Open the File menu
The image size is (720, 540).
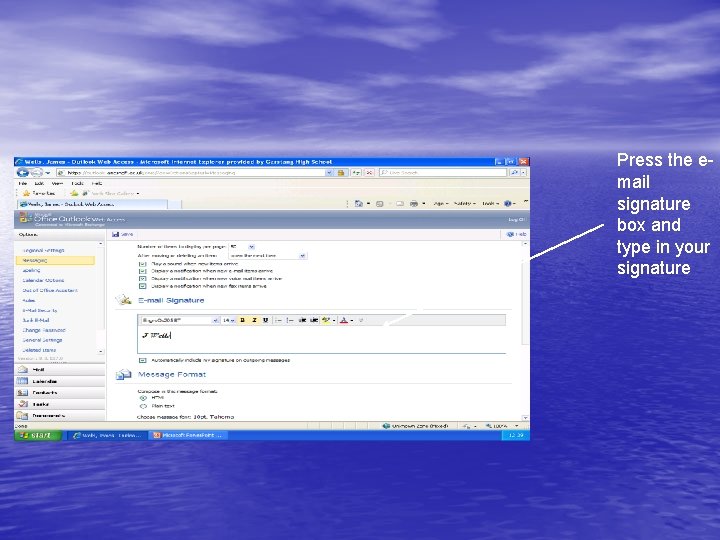tap(22, 183)
